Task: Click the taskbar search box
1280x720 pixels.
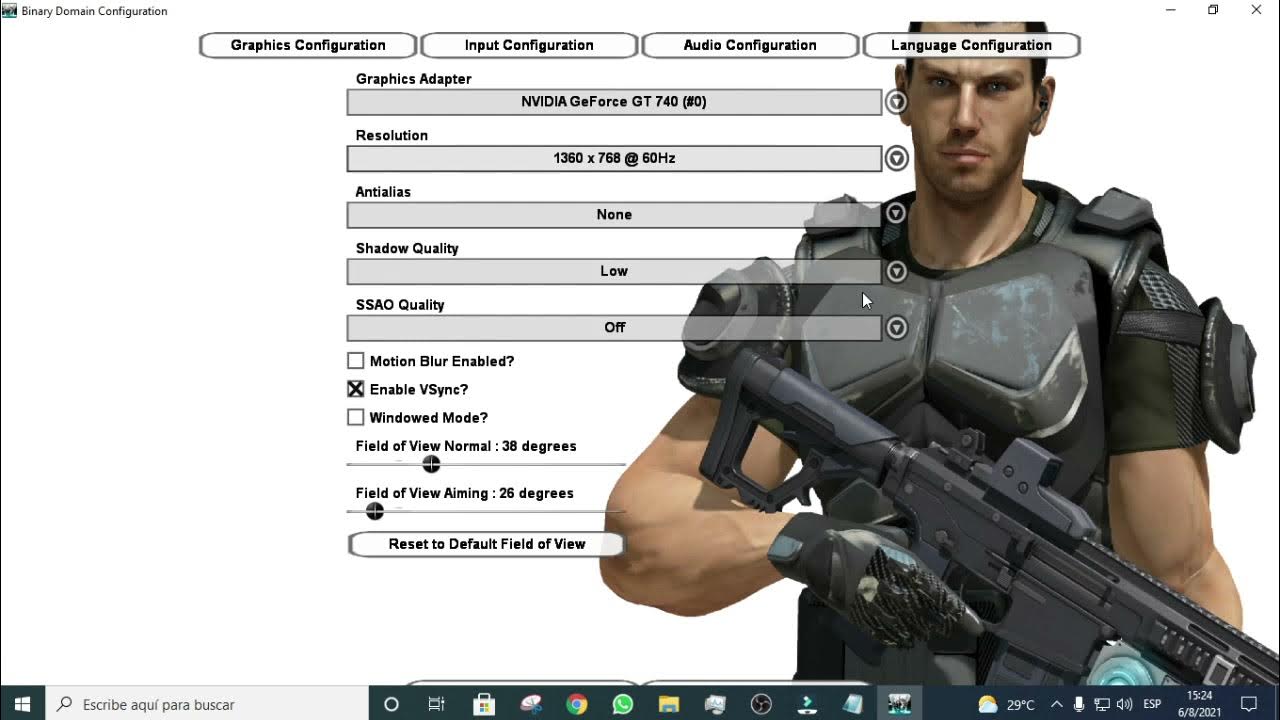Action: click(208, 704)
